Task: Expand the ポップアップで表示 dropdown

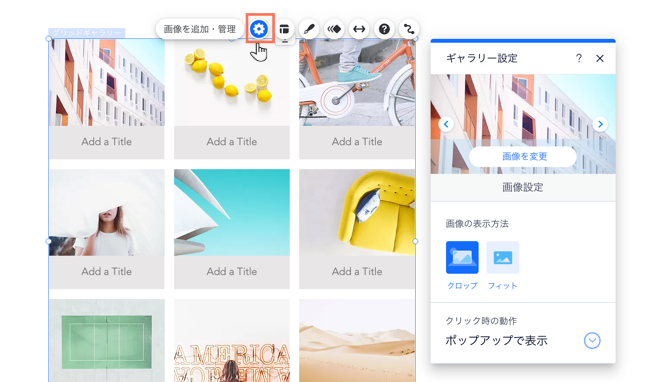Action: point(592,341)
